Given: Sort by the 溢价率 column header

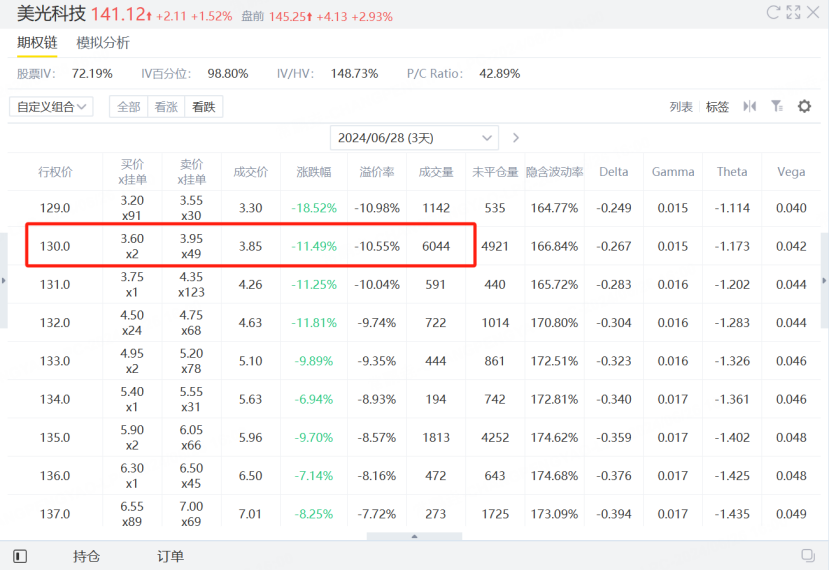Looking at the screenshot, I should pos(377,172).
